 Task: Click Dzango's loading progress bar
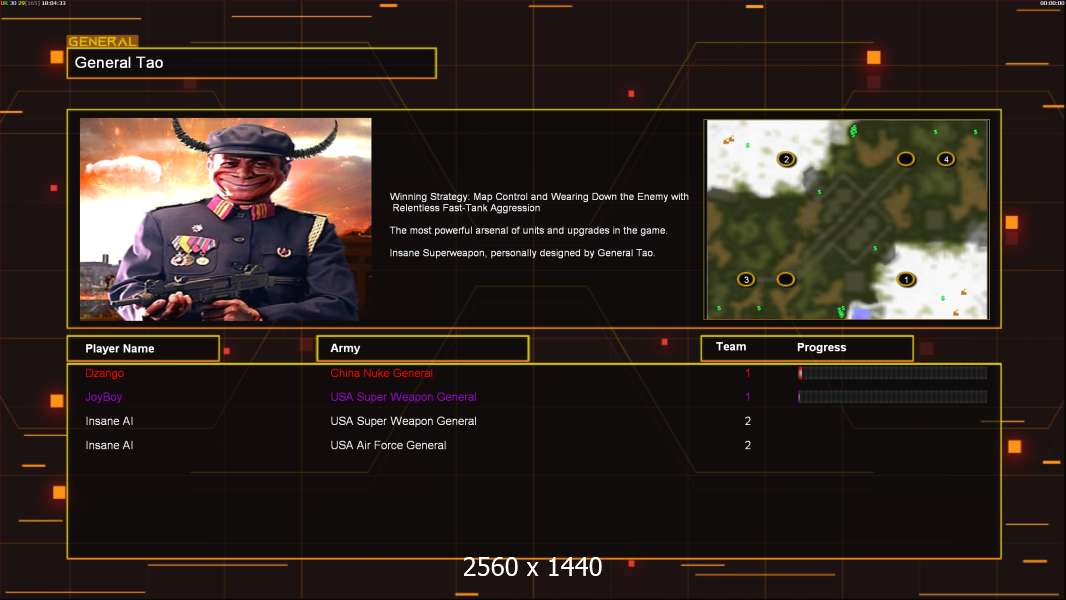click(893, 372)
